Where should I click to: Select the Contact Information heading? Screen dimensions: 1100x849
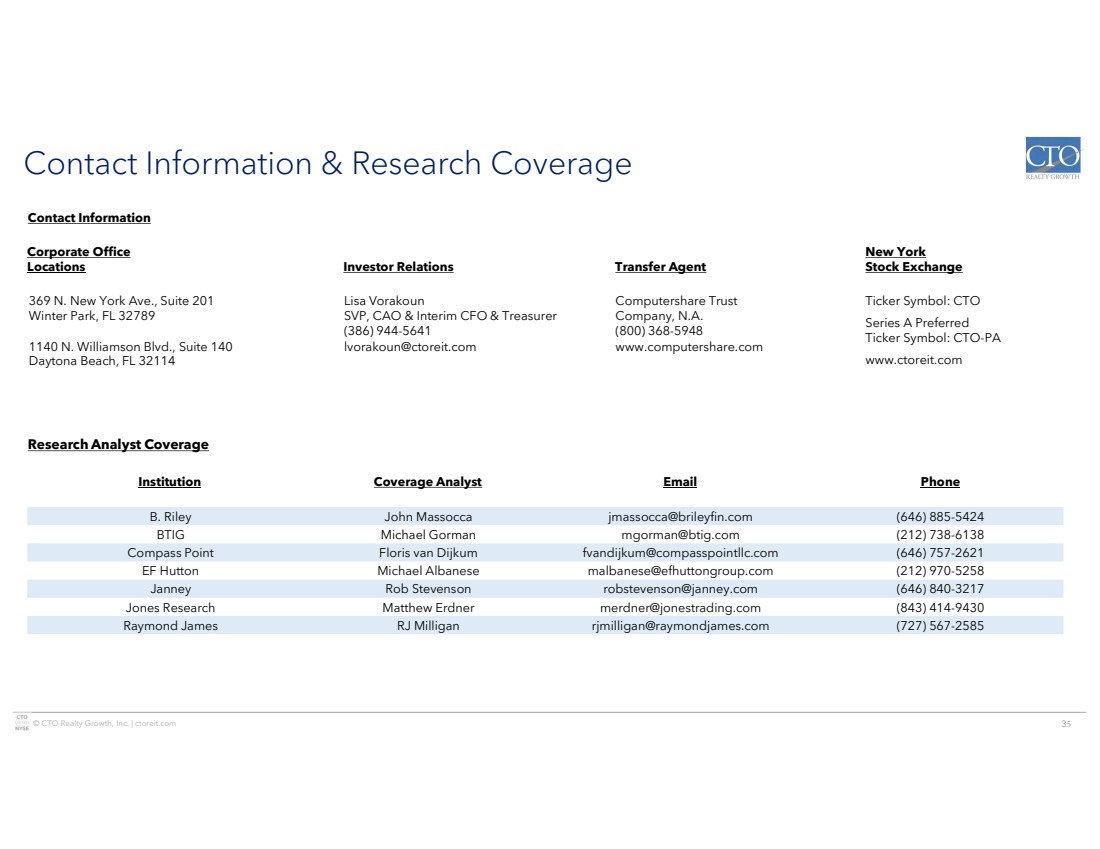coord(89,218)
